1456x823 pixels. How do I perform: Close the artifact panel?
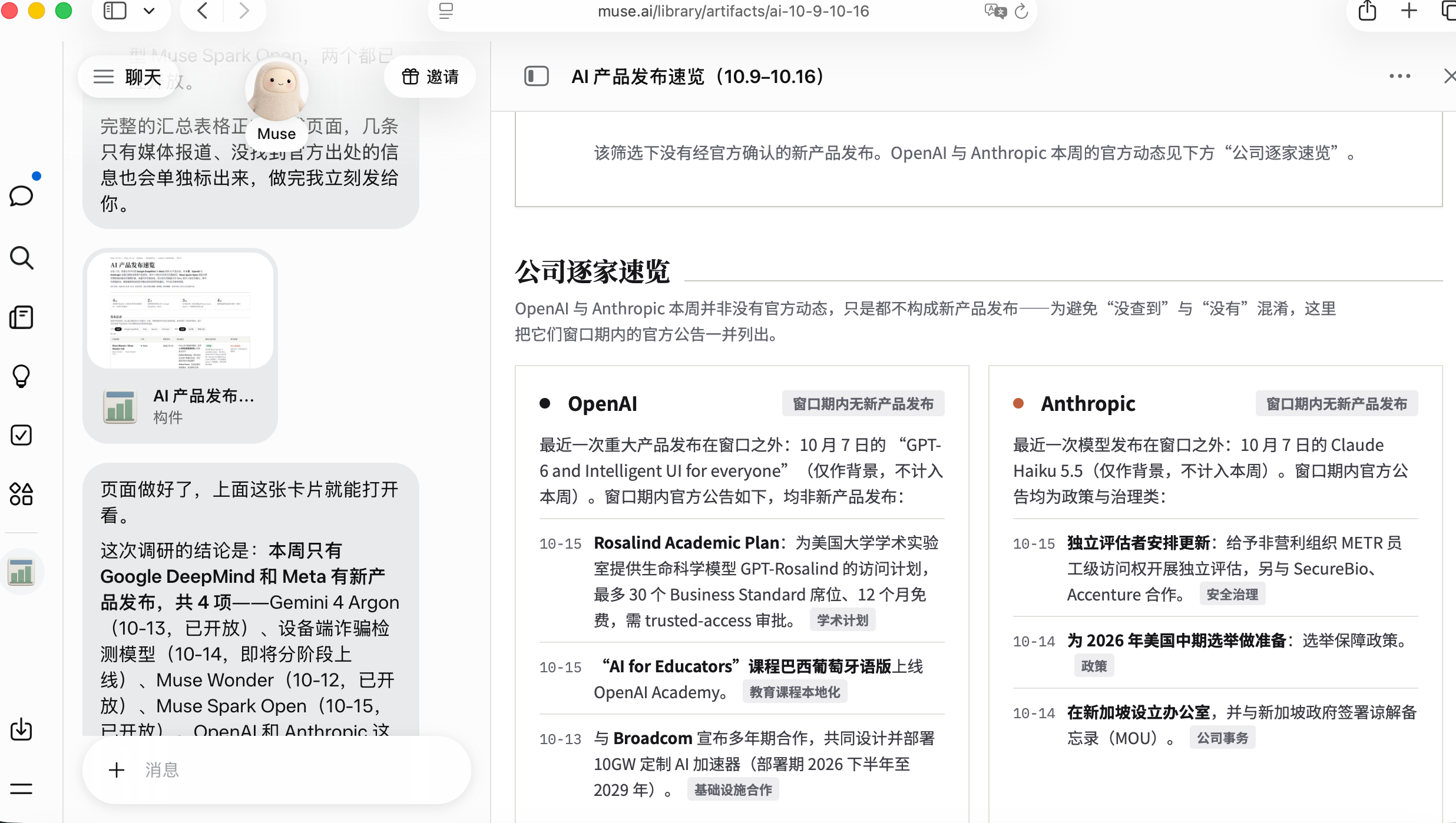(1449, 76)
